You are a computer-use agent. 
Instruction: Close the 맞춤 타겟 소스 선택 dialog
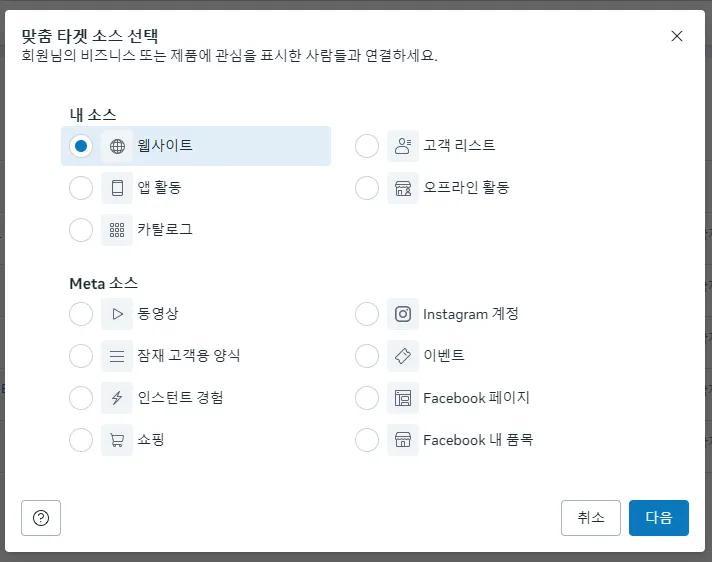(x=677, y=36)
